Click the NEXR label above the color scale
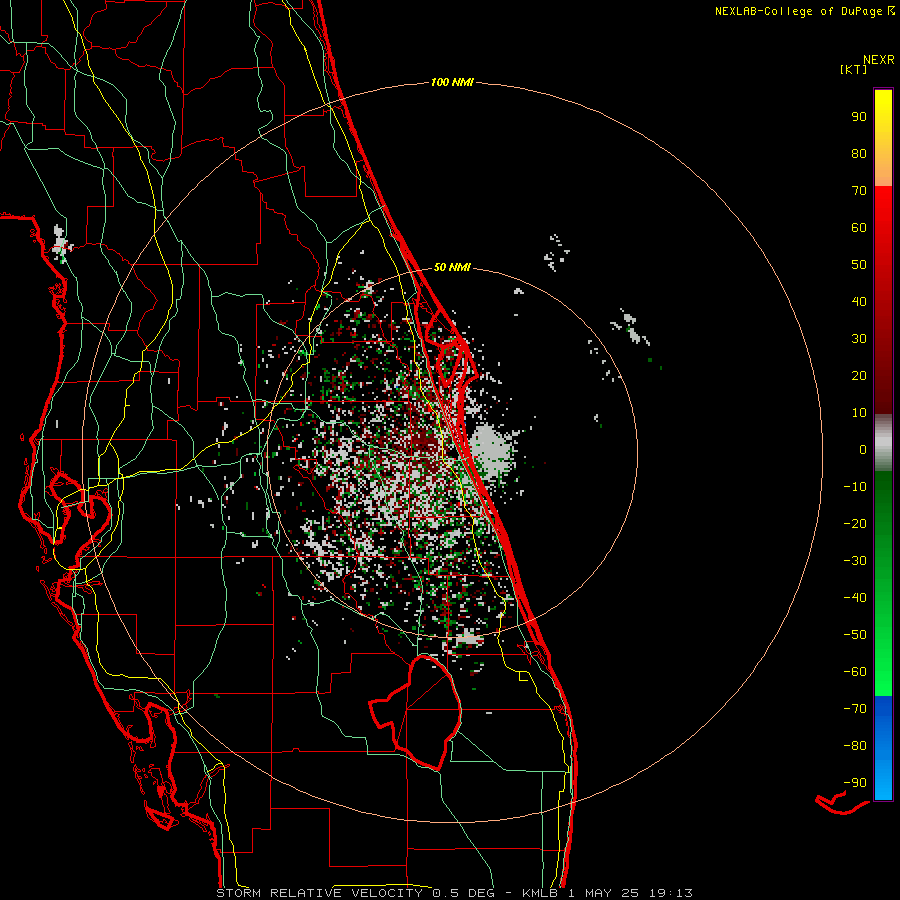Viewport: 900px width, 900px height. pos(879,60)
